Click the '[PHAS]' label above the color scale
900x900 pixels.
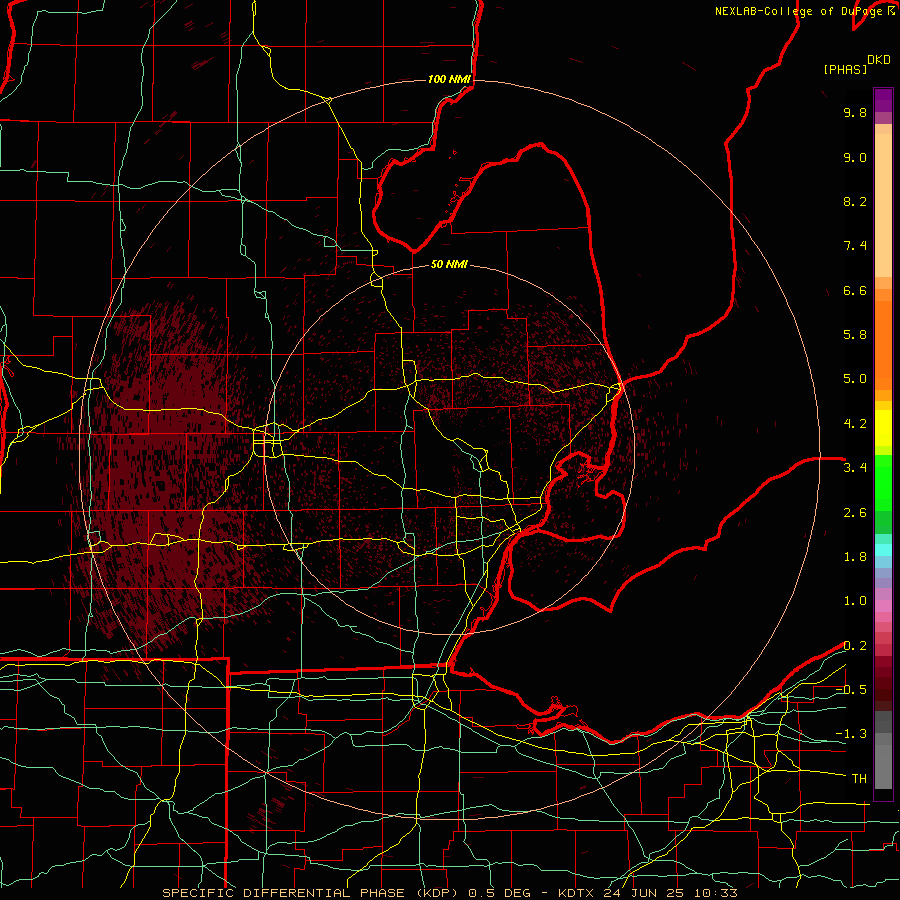tap(845, 70)
